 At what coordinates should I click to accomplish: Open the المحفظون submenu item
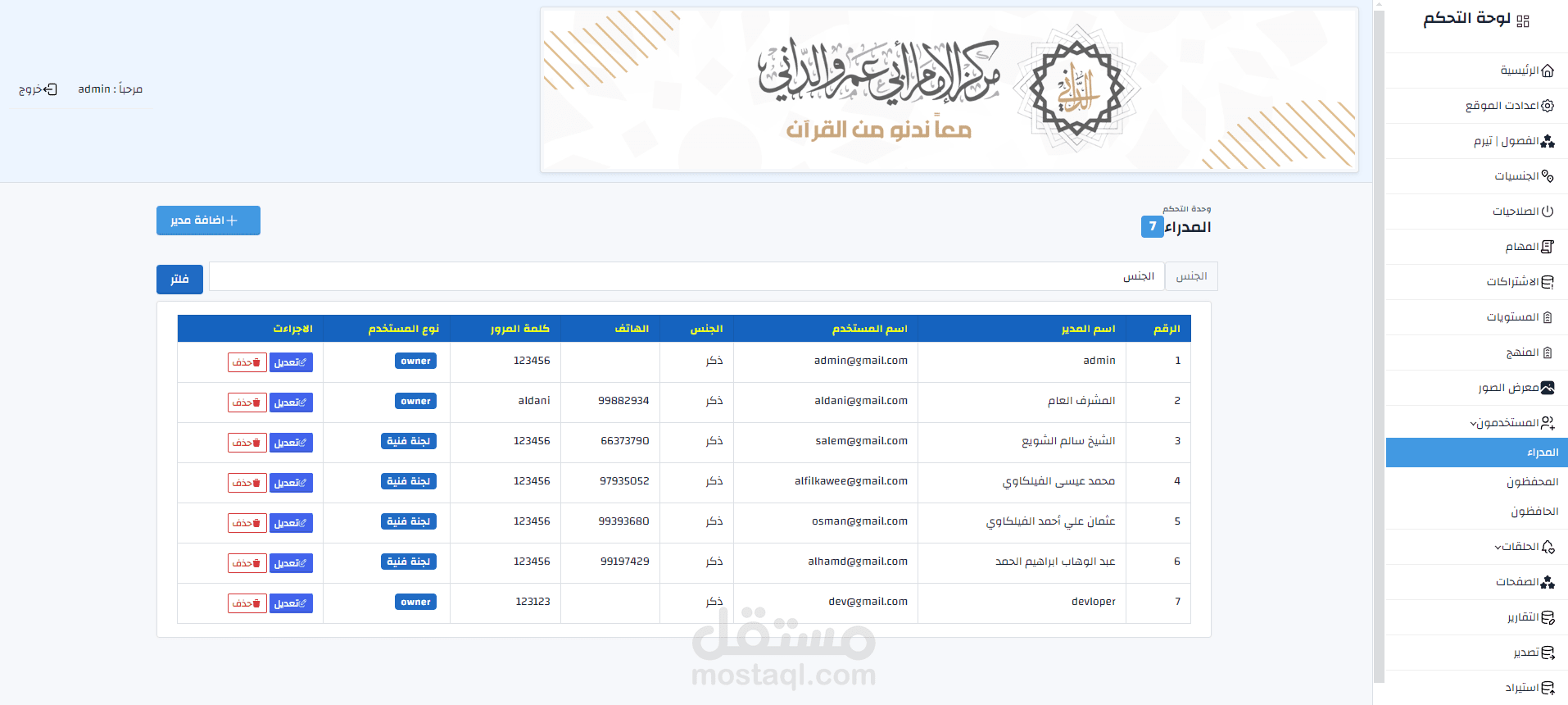pyautogui.click(x=1477, y=482)
